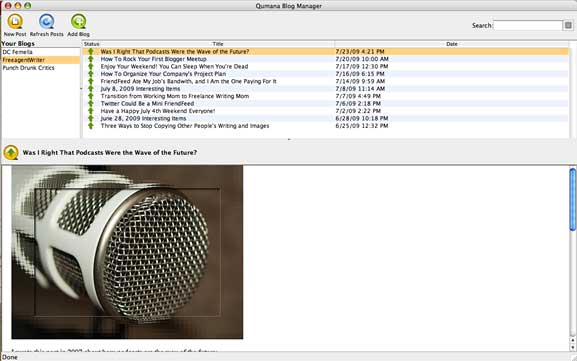
Task: Click status icon for 'FriendFeed Ate My Job's Bandwith' post
Action: (x=91, y=81)
